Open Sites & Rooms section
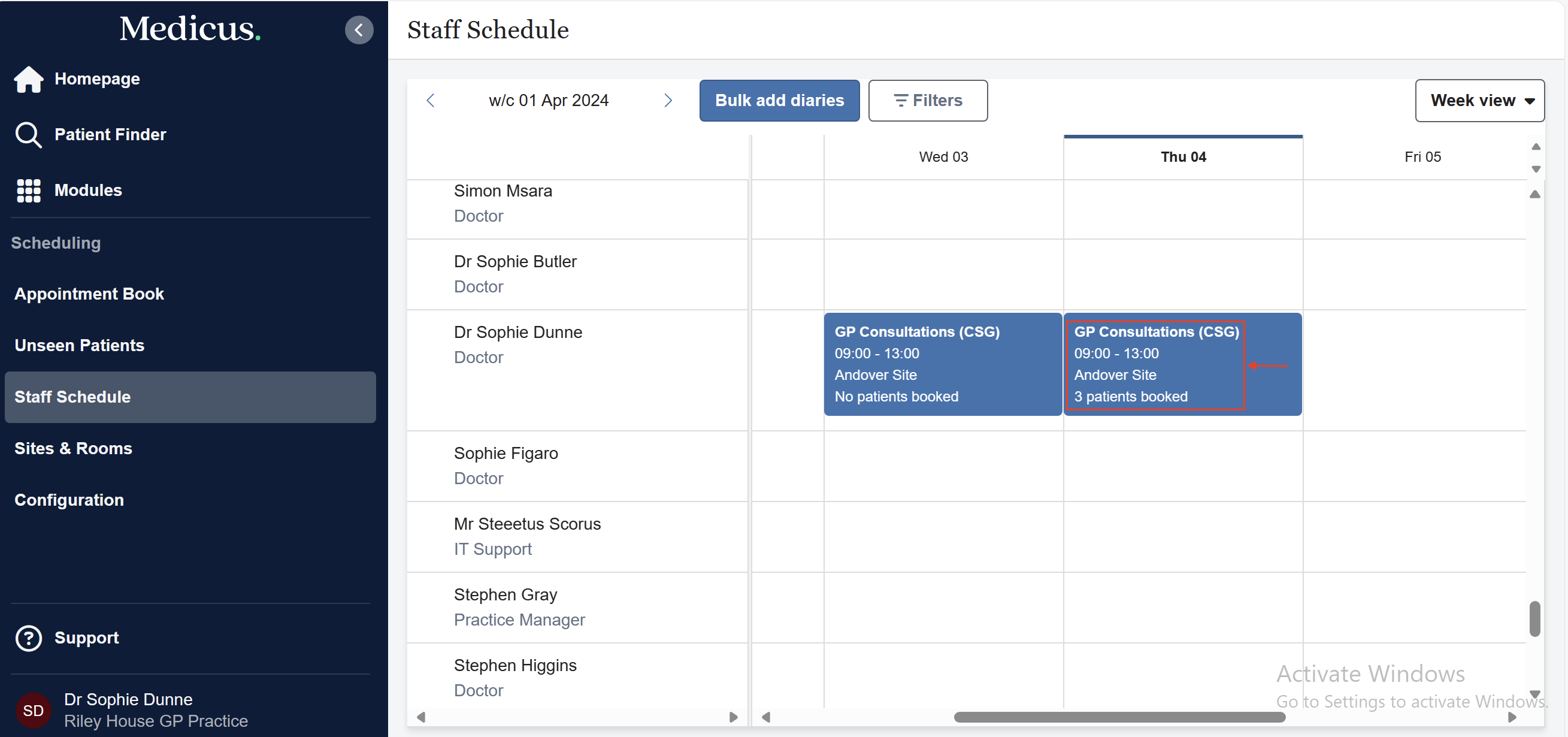1568x737 pixels. (73, 448)
